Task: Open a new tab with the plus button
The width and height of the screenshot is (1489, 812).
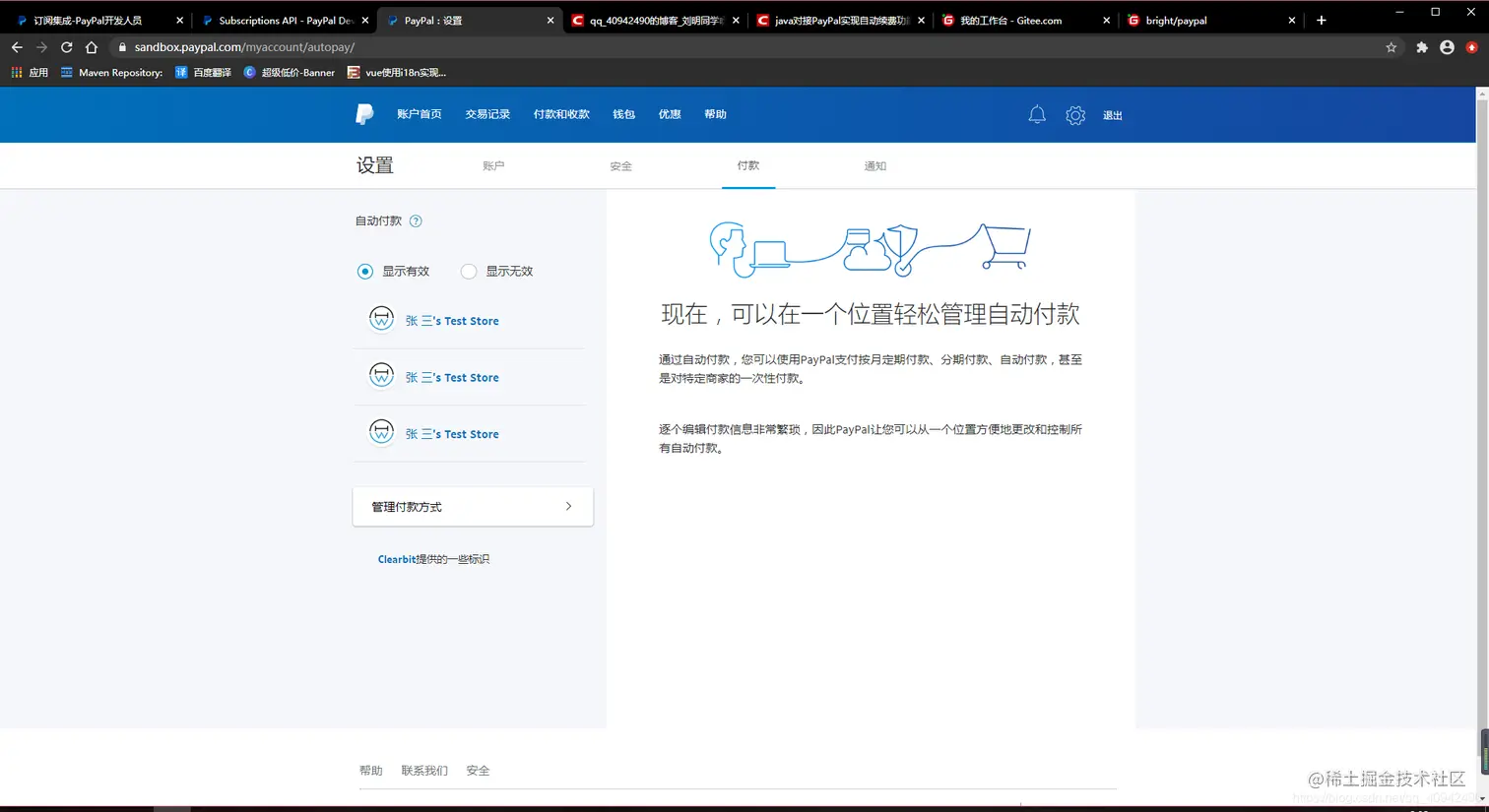Action: point(1322,20)
